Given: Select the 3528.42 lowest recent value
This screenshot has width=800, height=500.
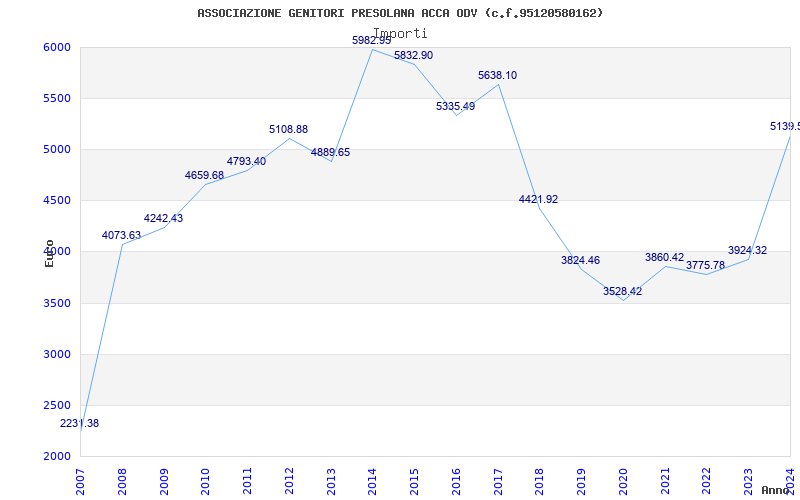Looking at the screenshot, I should pyautogui.click(x=622, y=291).
